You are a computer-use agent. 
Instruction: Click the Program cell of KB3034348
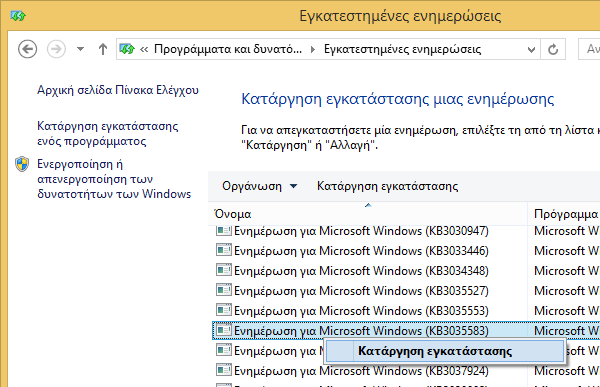tap(567, 271)
